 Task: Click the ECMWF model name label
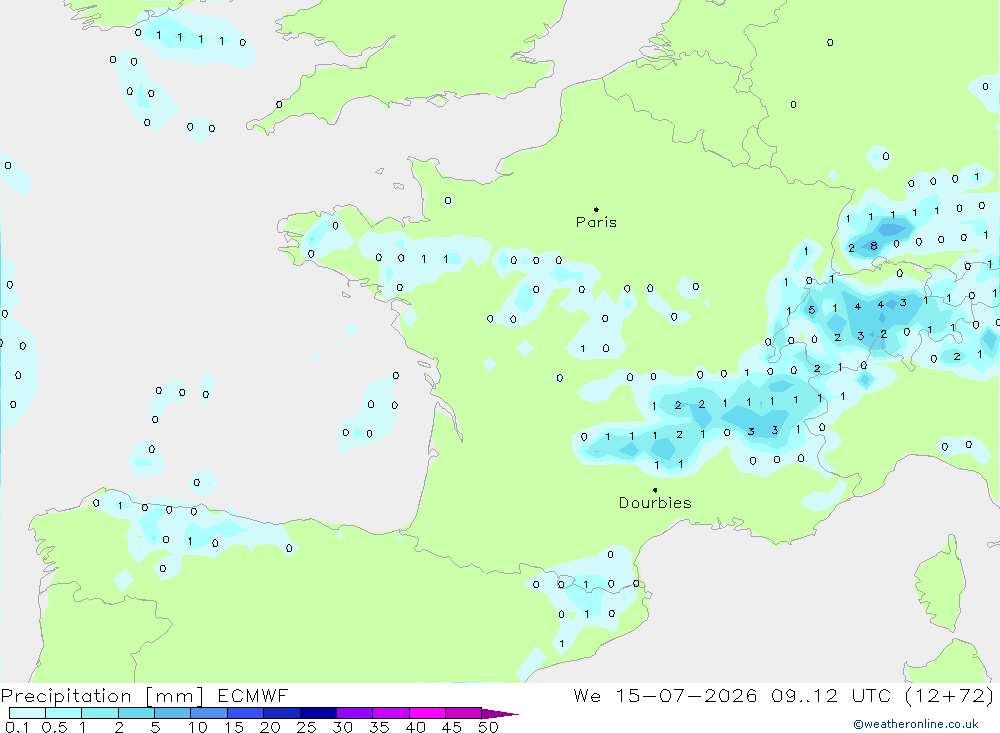253,695
